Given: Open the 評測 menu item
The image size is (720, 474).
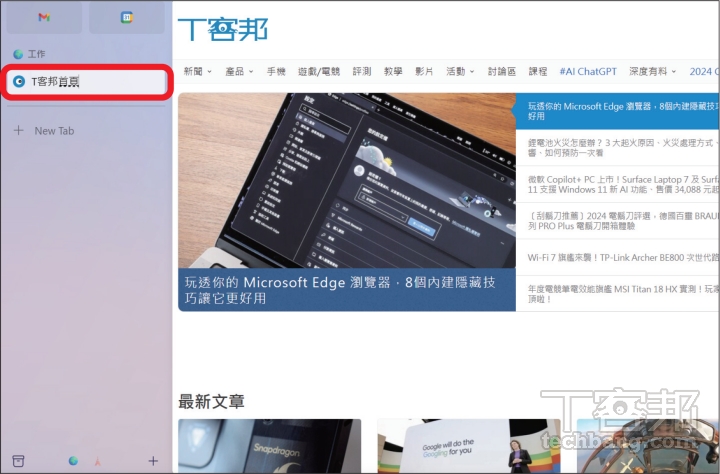Looking at the screenshot, I should [x=362, y=72].
